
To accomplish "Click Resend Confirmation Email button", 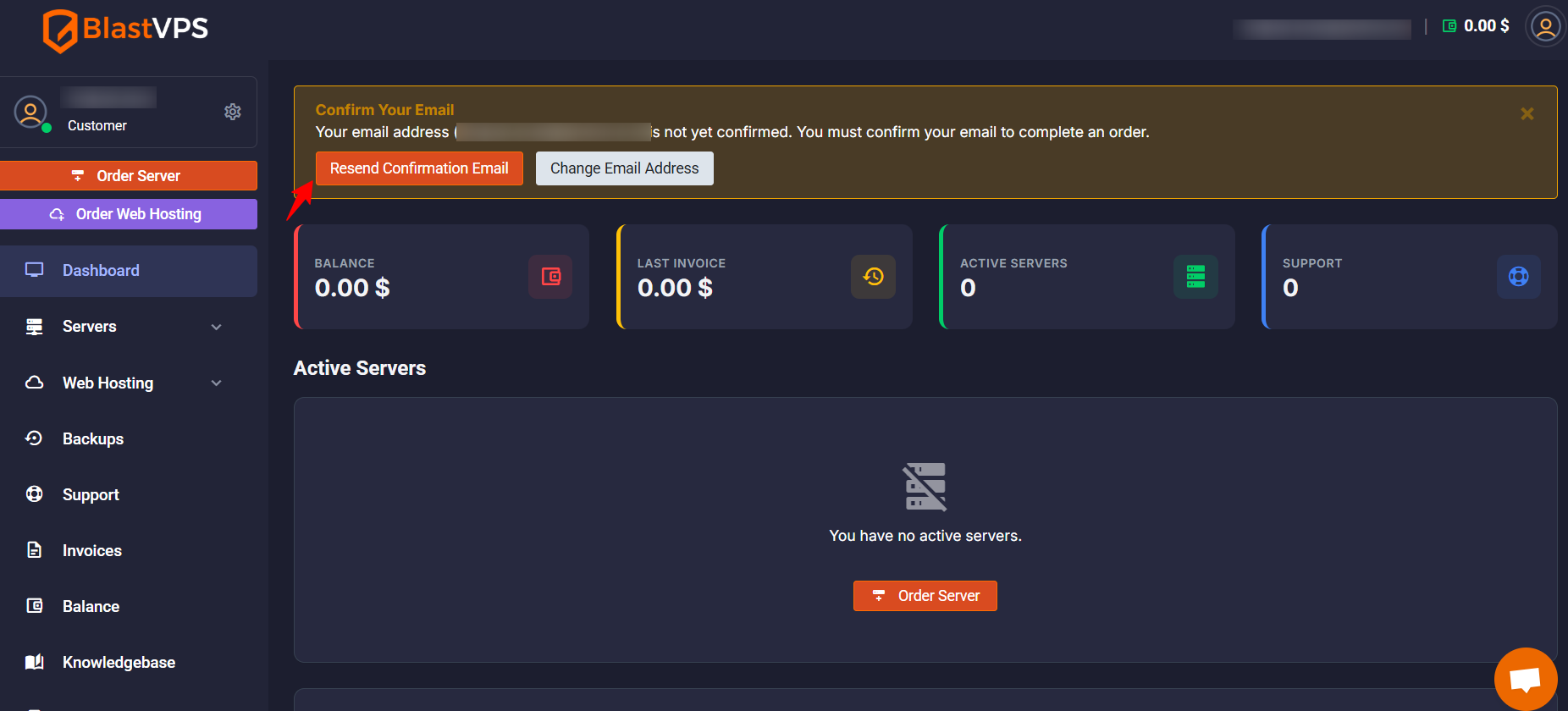I will tap(419, 168).
